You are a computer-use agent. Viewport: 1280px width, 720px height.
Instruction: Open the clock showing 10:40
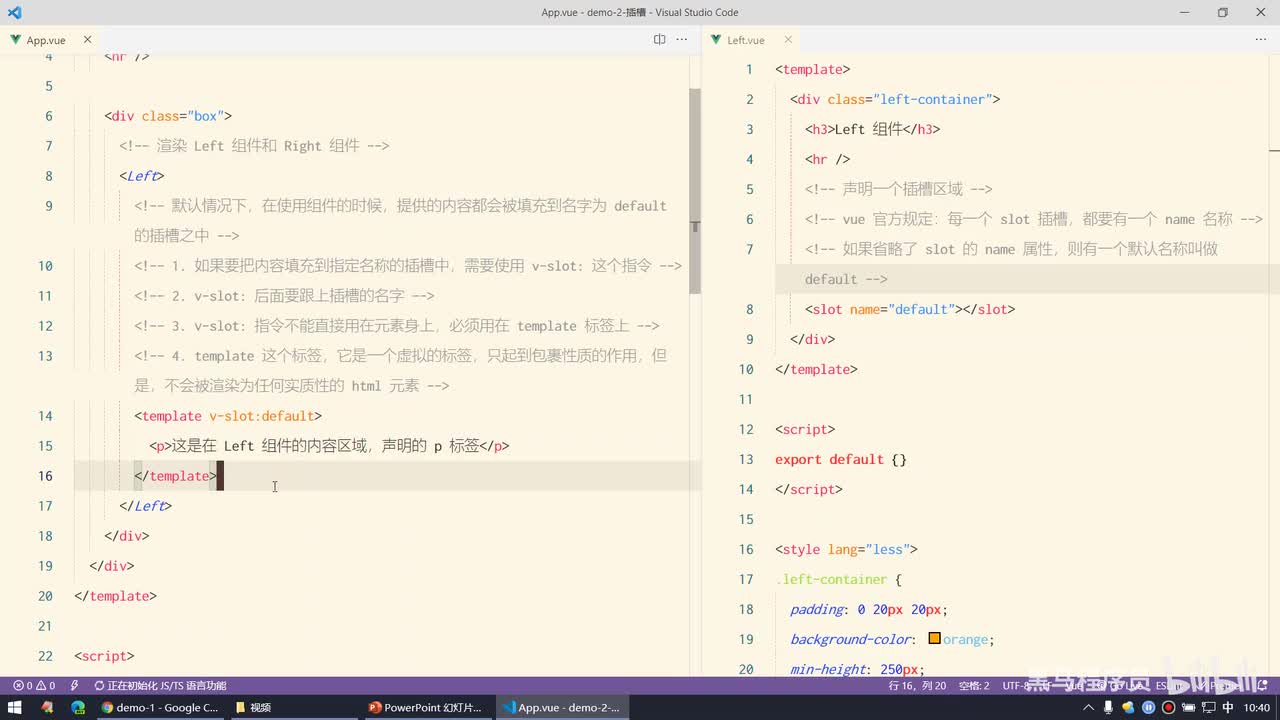click(1257, 707)
